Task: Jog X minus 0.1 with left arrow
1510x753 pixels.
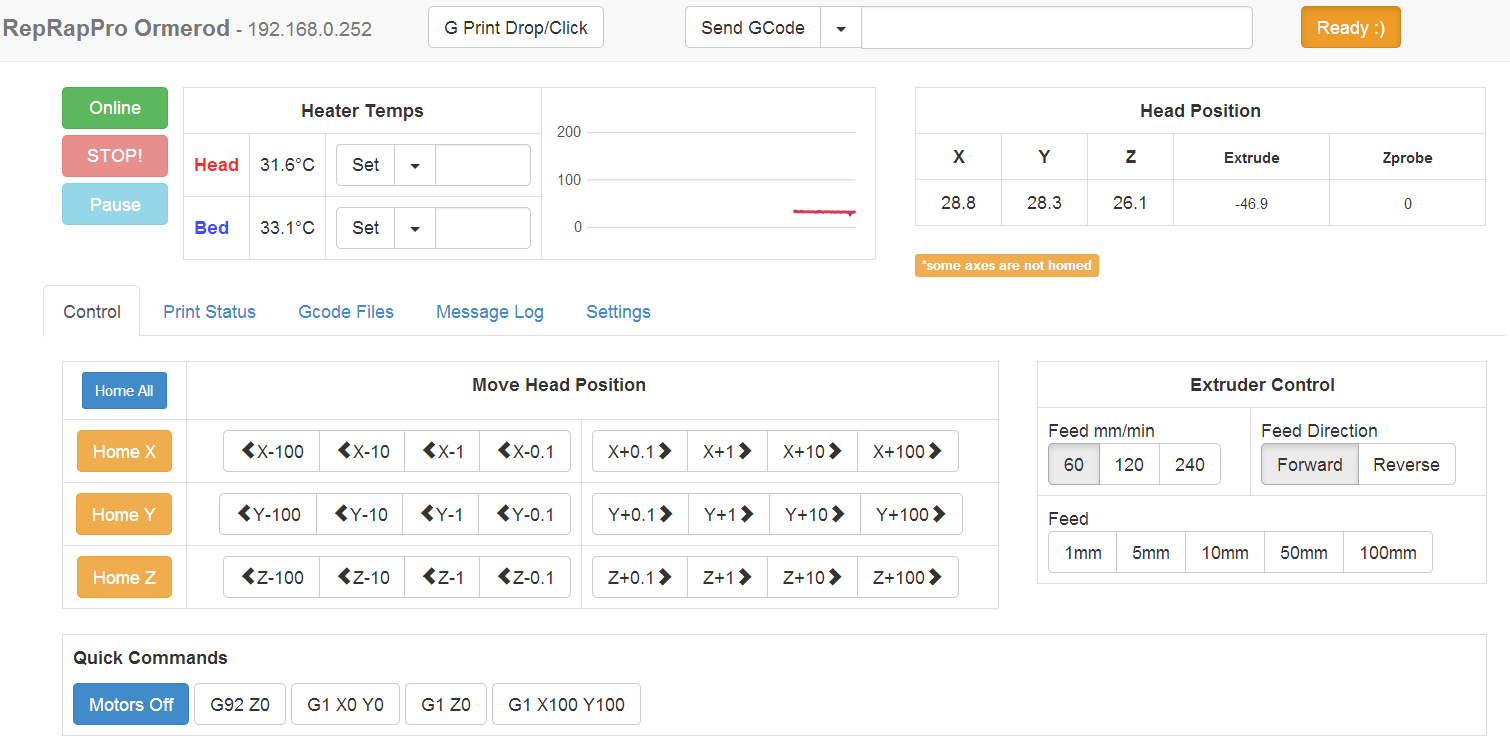Action: [x=525, y=451]
